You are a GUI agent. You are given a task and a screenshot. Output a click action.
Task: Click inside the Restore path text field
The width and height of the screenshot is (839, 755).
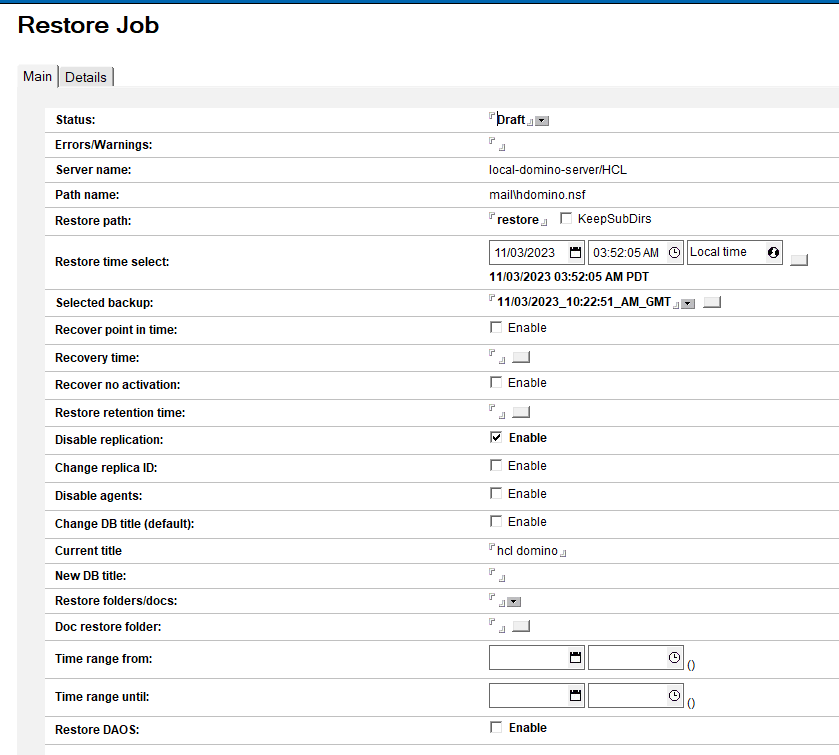coord(515,219)
